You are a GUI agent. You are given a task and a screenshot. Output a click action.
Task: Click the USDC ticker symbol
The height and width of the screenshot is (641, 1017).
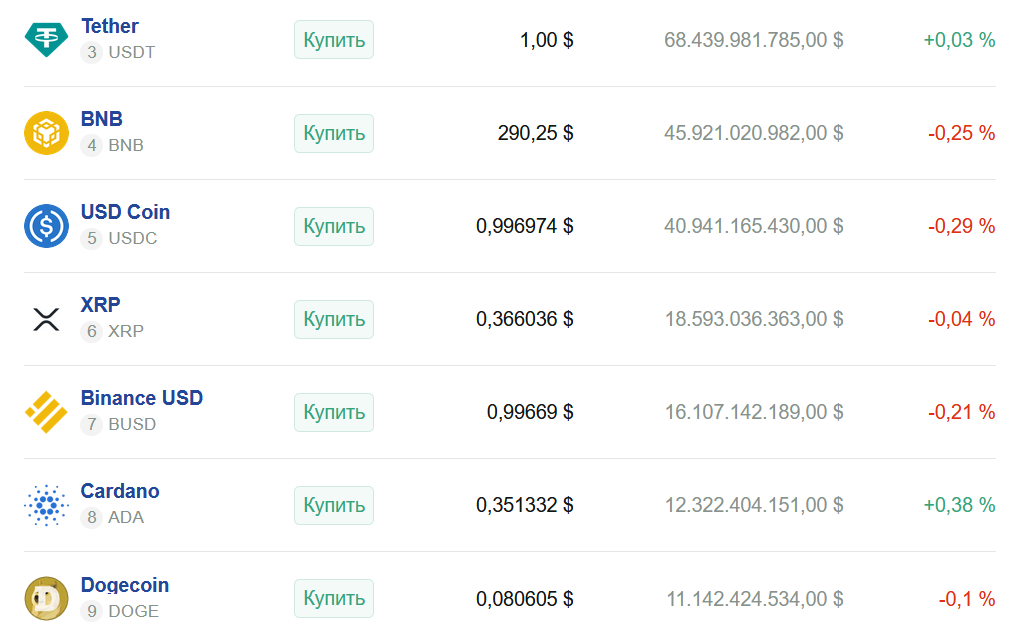coord(132,238)
